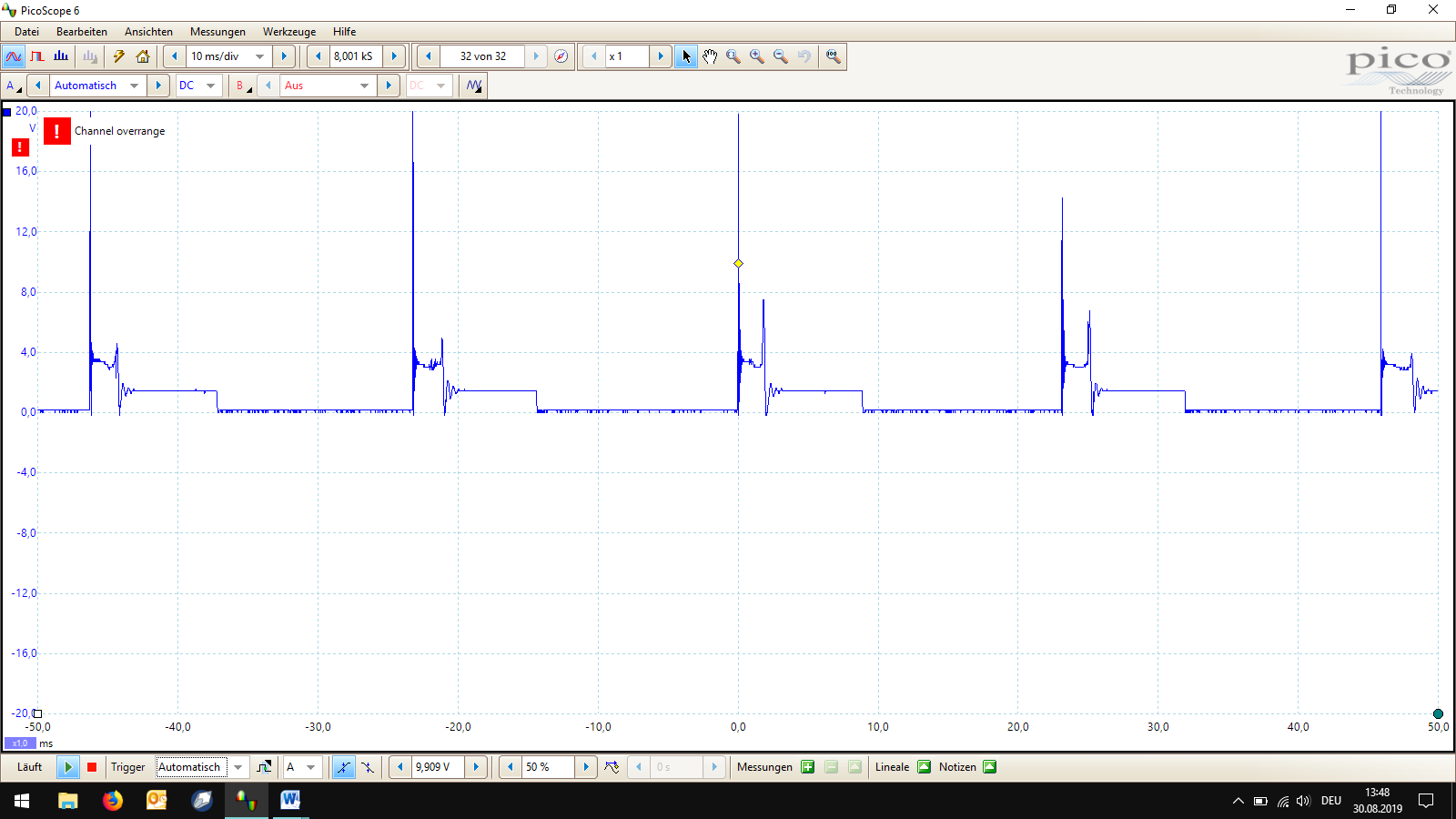Click the x1.0 time axis scale button

[20, 743]
